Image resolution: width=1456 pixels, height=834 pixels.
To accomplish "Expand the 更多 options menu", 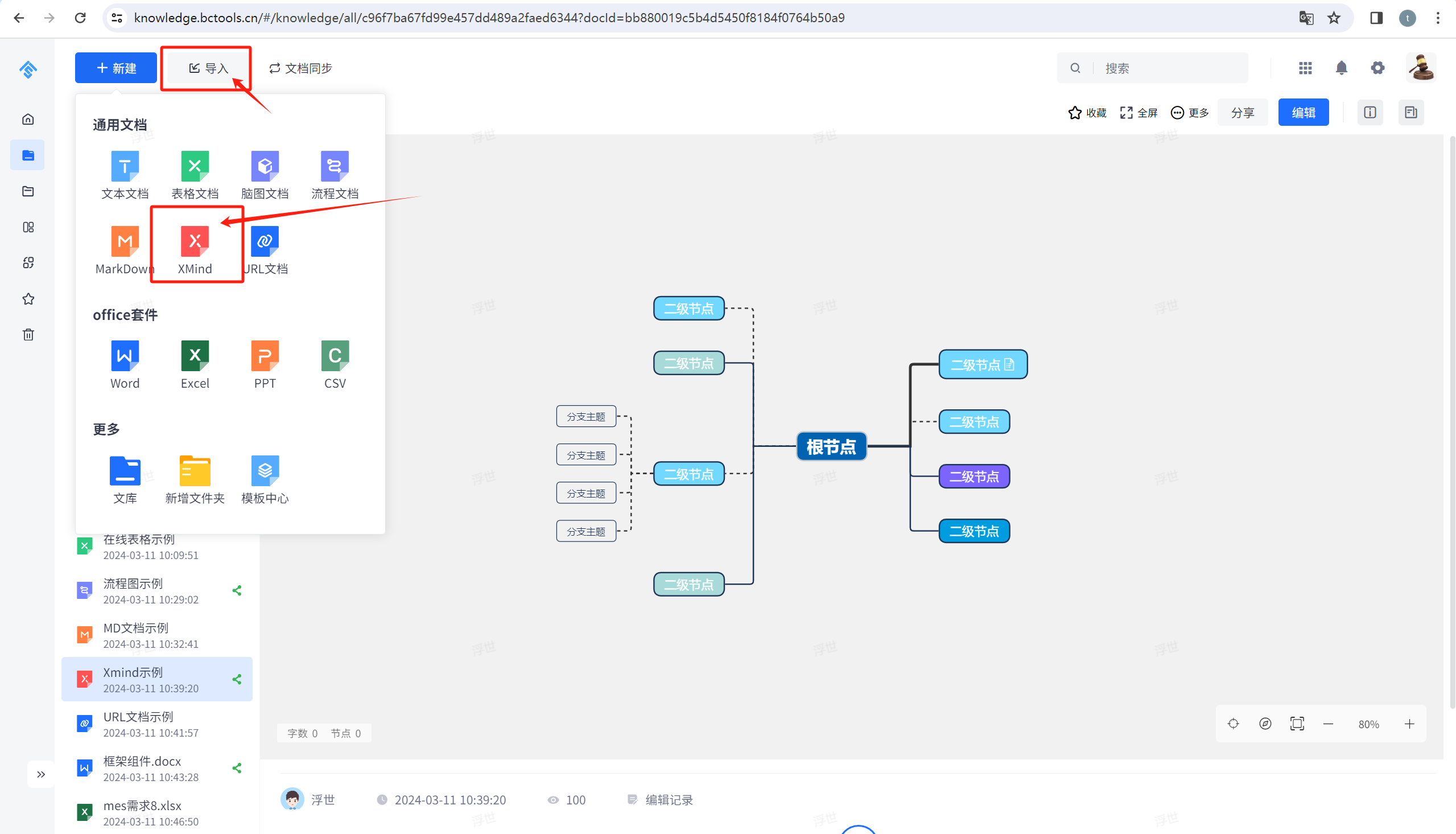I will (1189, 113).
